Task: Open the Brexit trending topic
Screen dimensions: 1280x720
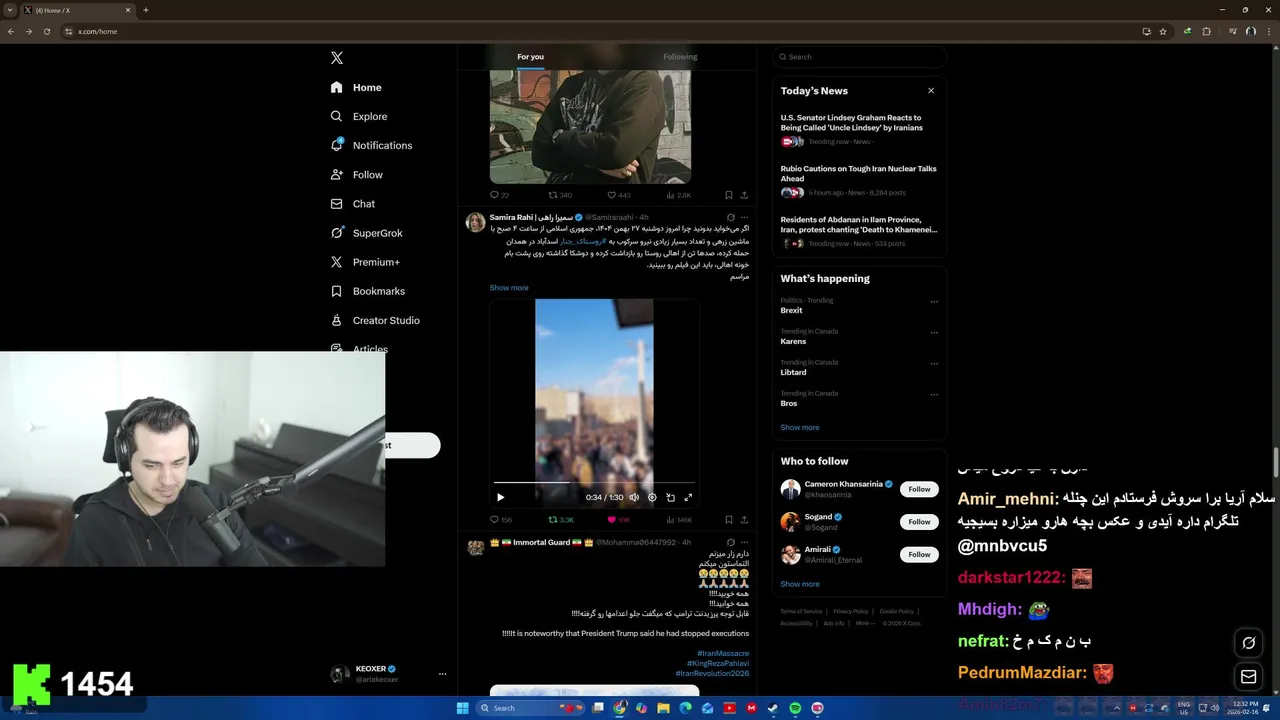Action: (x=791, y=311)
